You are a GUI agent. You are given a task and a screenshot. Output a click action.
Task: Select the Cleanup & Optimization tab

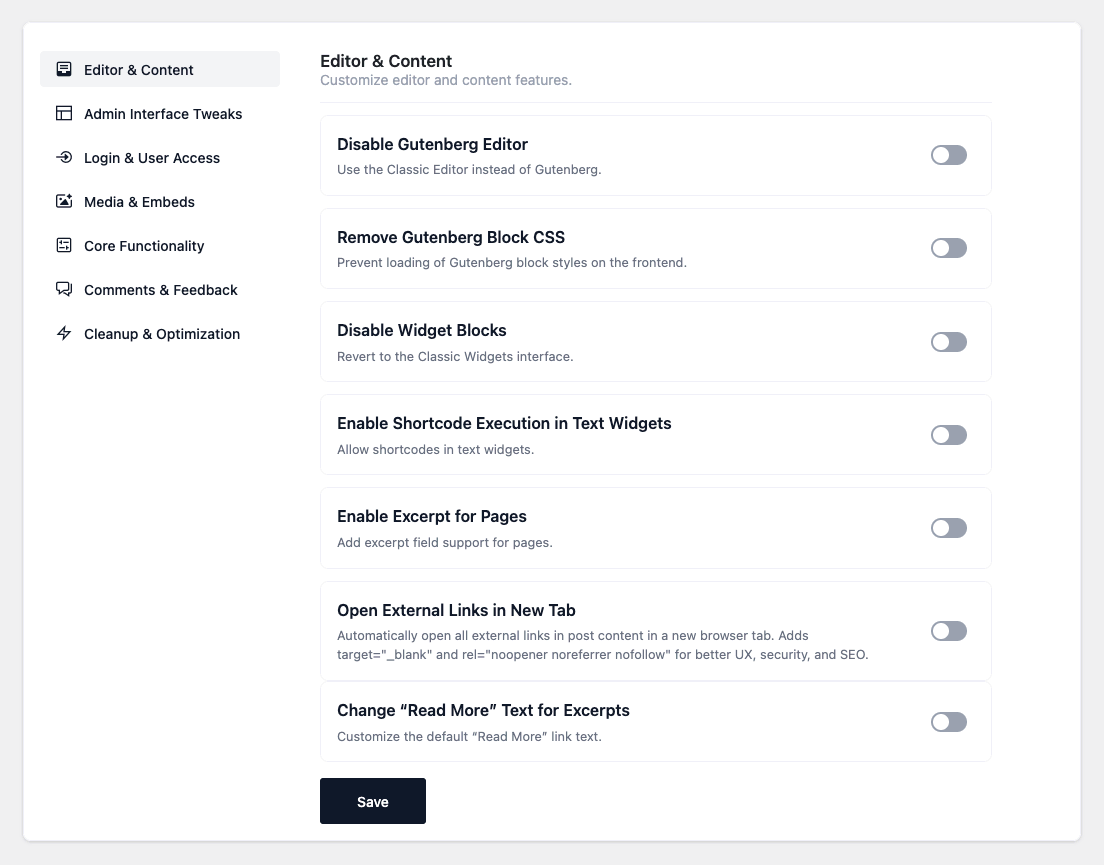[162, 334]
